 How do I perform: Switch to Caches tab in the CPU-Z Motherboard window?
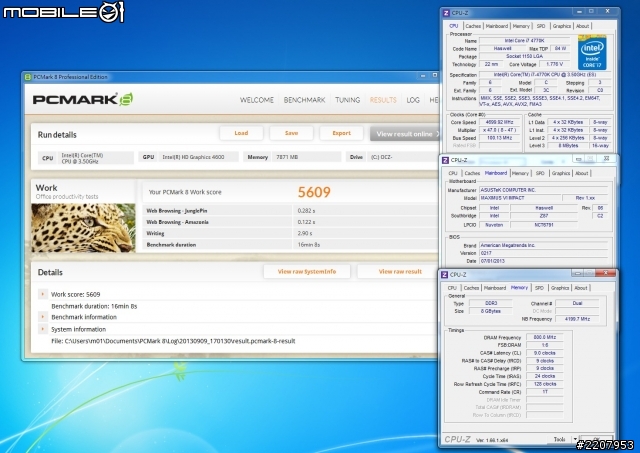[x=472, y=173]
